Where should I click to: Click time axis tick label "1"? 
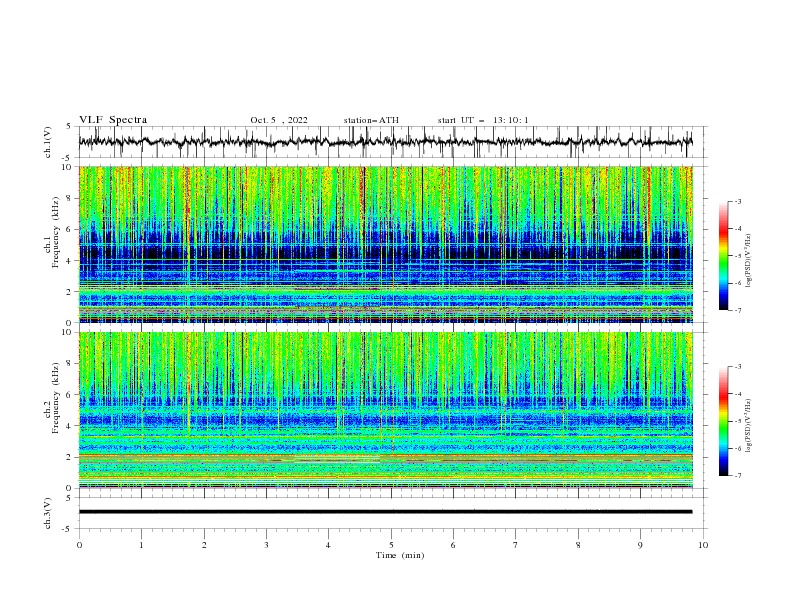[x=141, y=545]
